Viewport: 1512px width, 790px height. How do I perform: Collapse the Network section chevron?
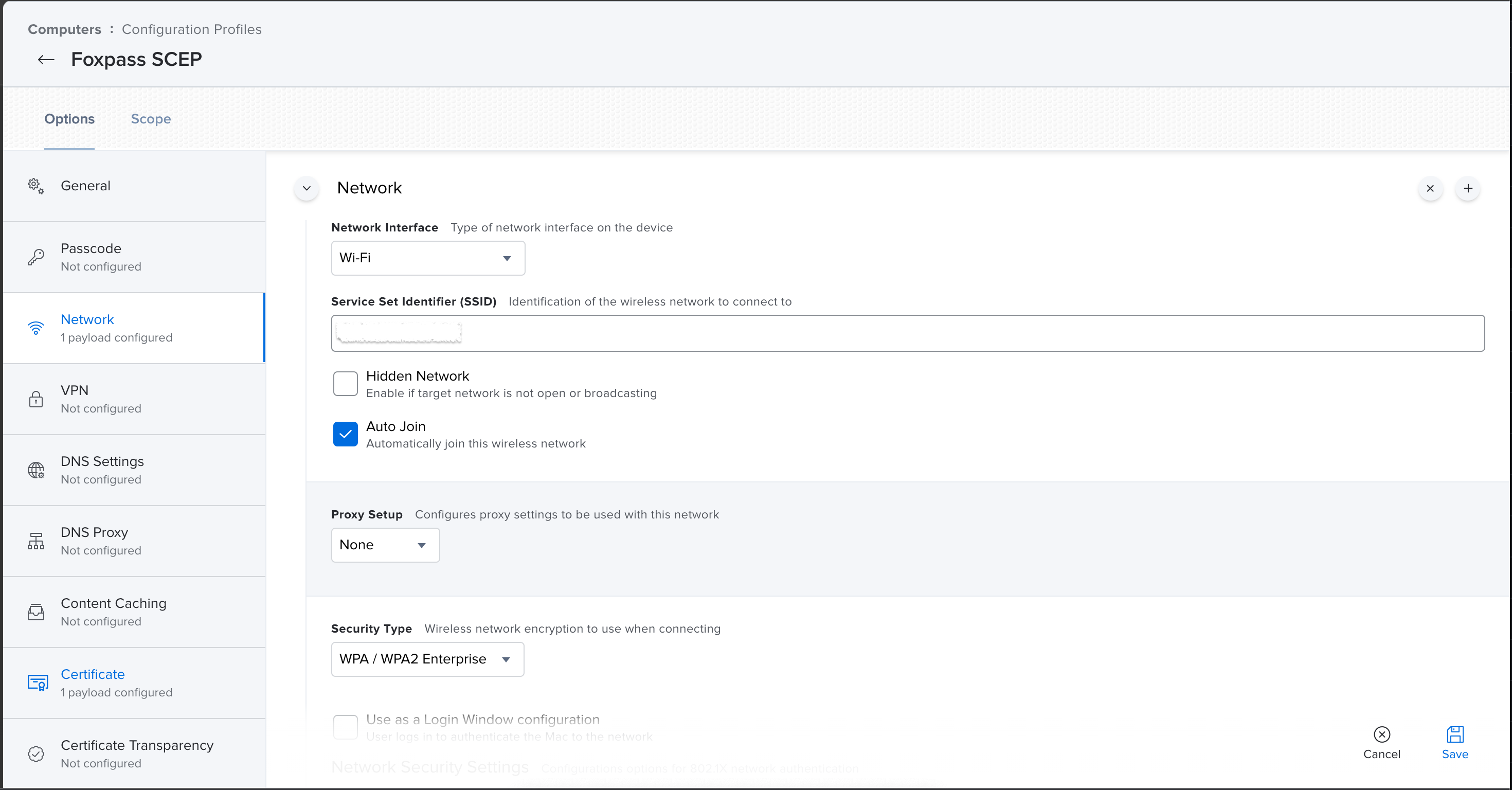click(307, 188)
